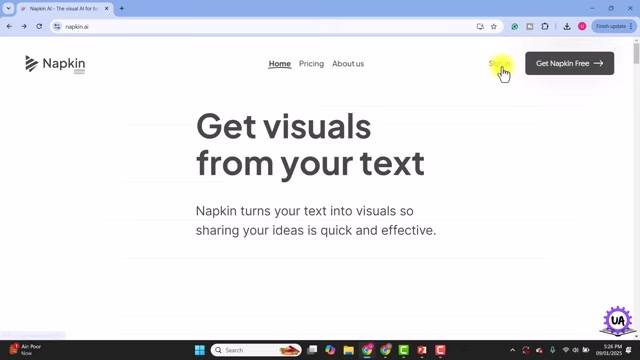
Task: Click the taskbar Search box
Action: click(256, 350)
